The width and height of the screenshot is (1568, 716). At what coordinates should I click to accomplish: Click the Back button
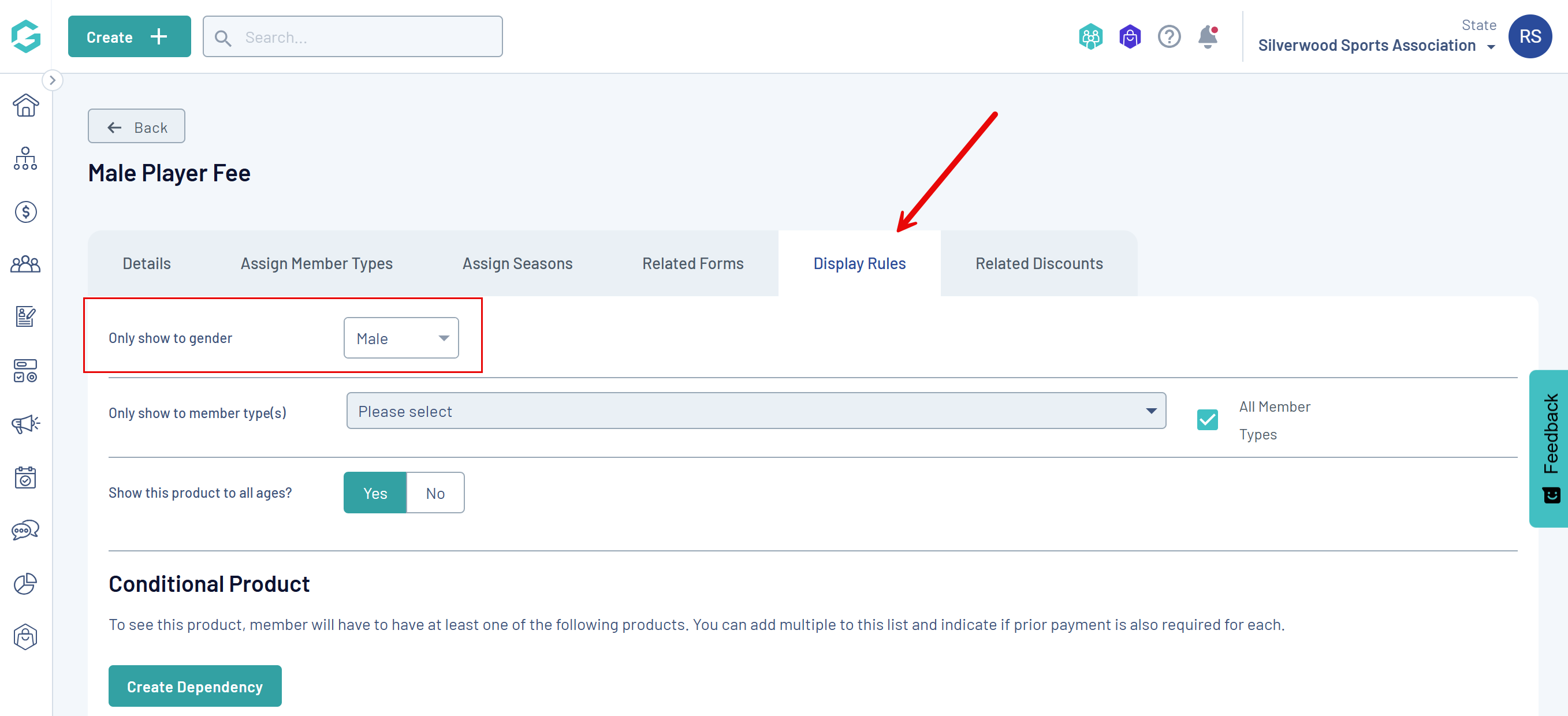136,126
